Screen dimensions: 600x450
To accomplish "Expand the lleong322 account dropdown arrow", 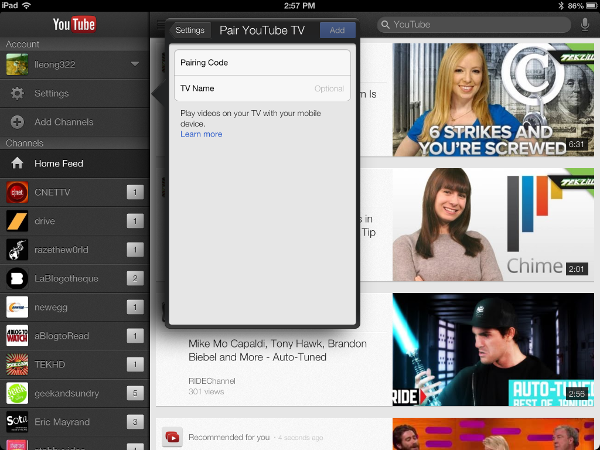I will click(x=135, y=64).
